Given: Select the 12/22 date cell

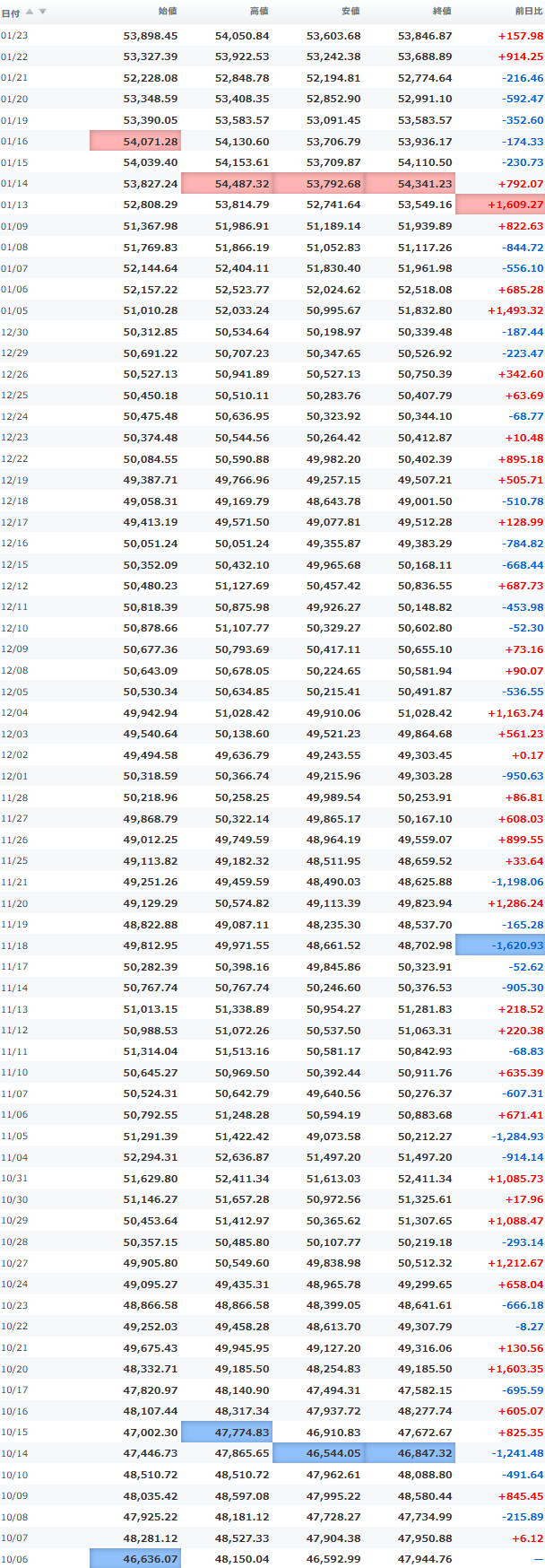Looking at the screenshot, I should (14, 459).
